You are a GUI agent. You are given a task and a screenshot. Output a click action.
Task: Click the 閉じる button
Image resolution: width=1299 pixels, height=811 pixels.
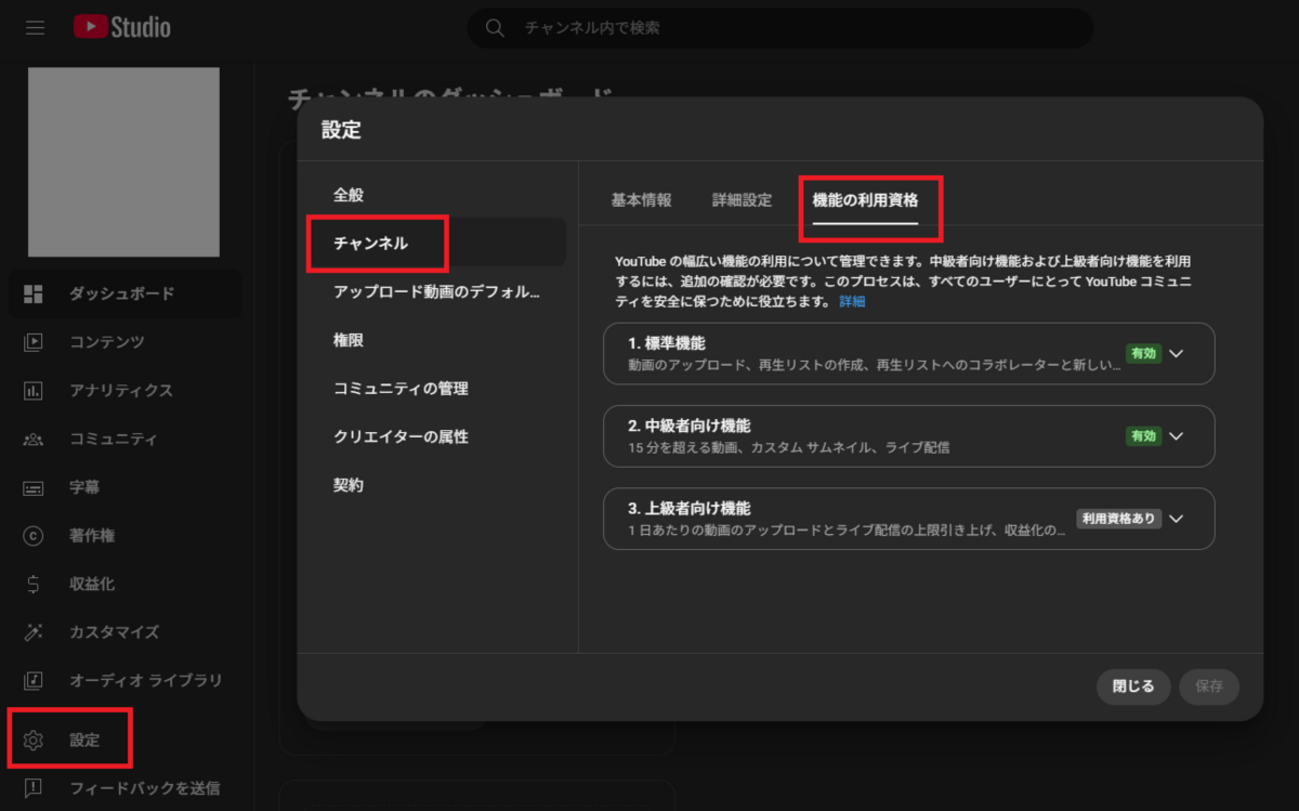coord(1133,687)
